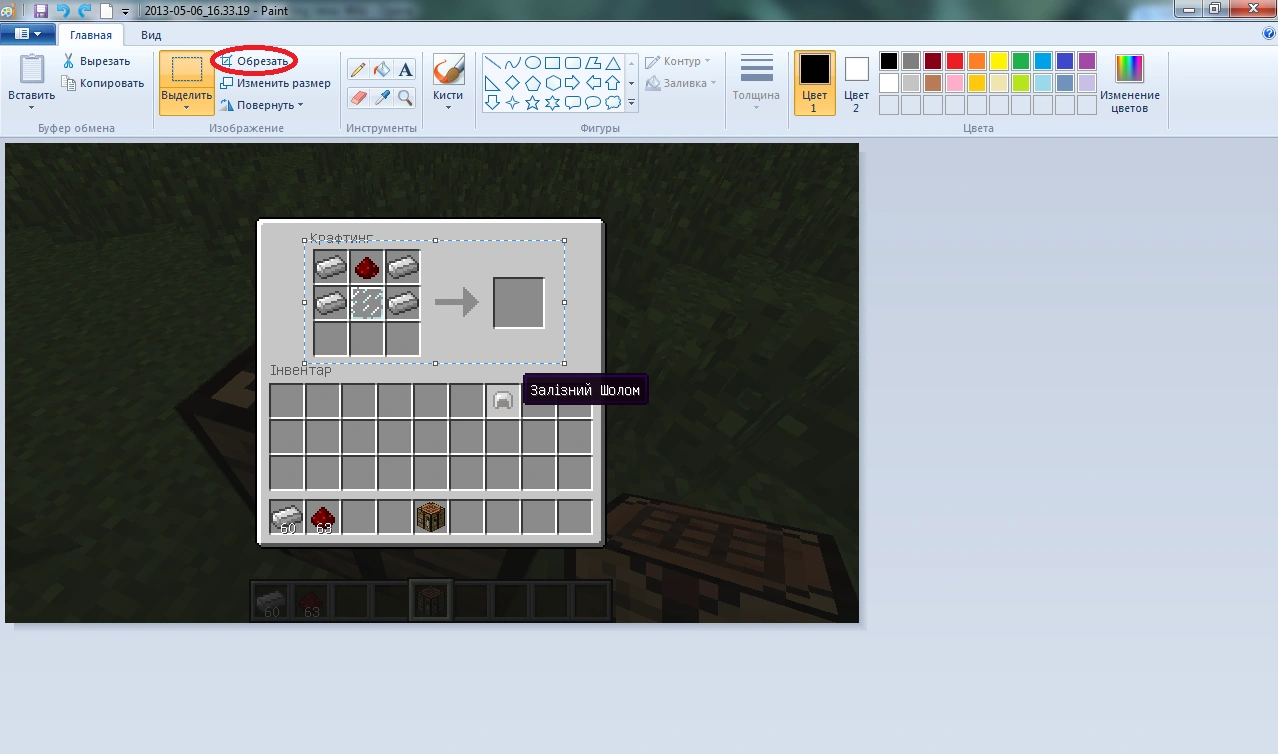This screenshot has height=754, width=1278.
Task: Pick the orange color swatch
Action: click(x=977, y=61)
